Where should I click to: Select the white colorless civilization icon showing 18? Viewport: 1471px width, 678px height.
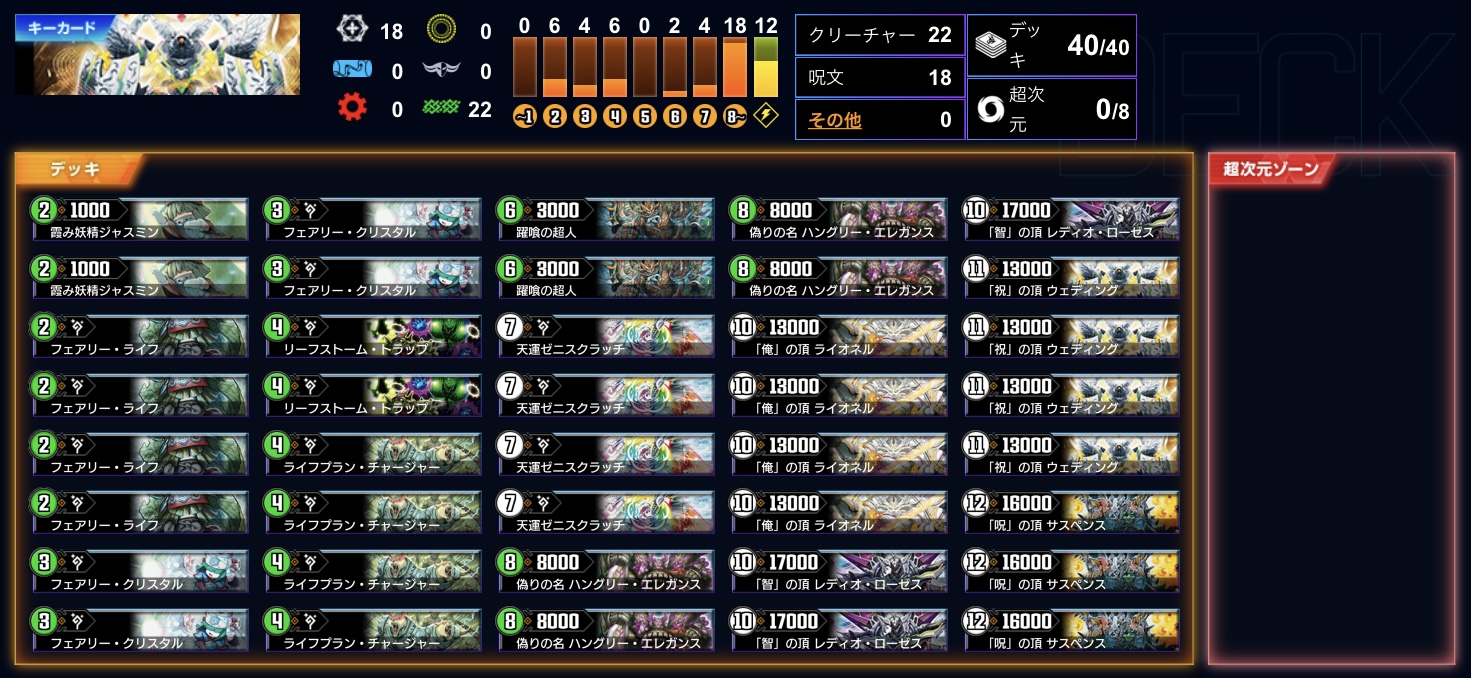(x=351, y=31)
